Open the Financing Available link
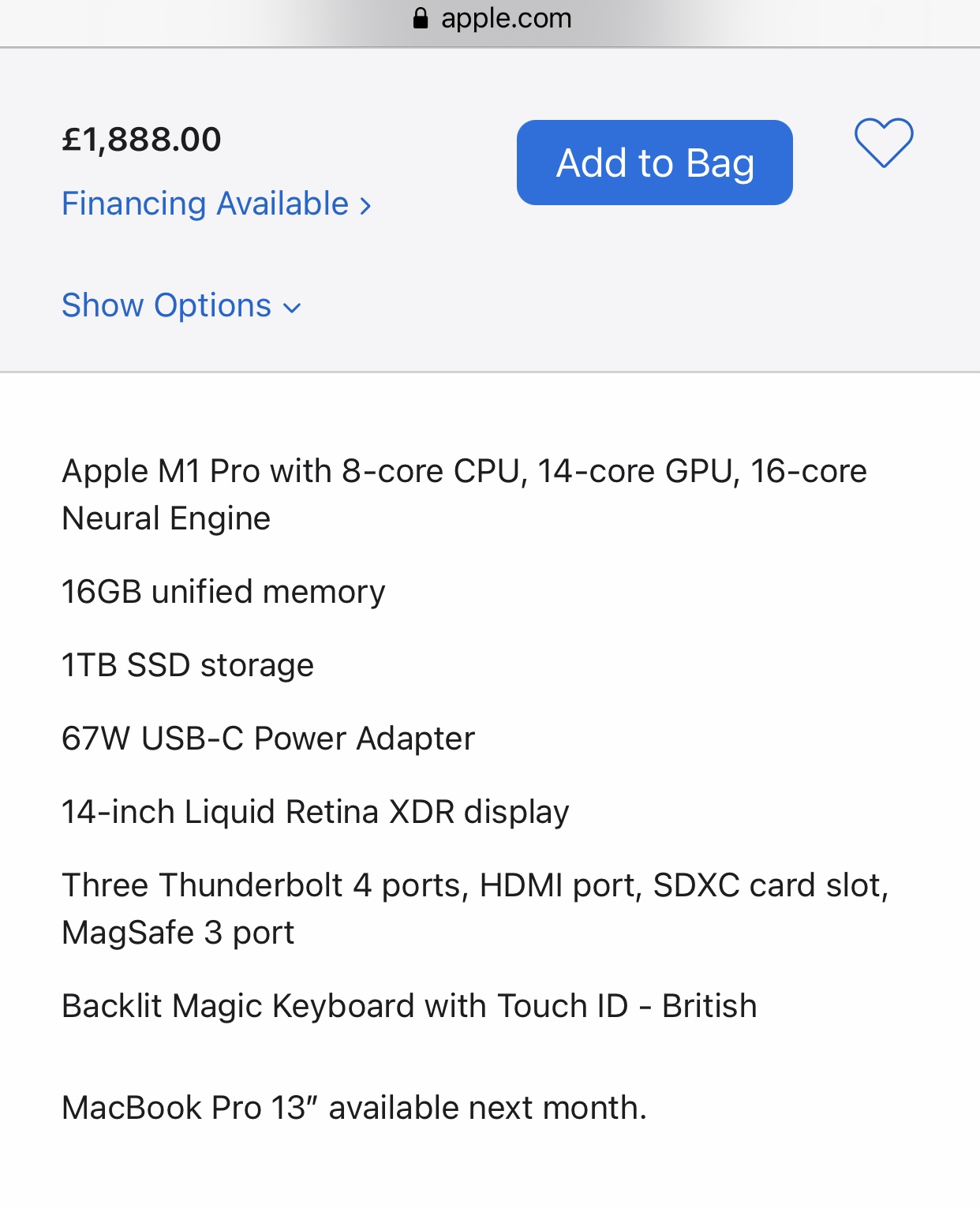The image size is (980, 1208). (205, 204)
